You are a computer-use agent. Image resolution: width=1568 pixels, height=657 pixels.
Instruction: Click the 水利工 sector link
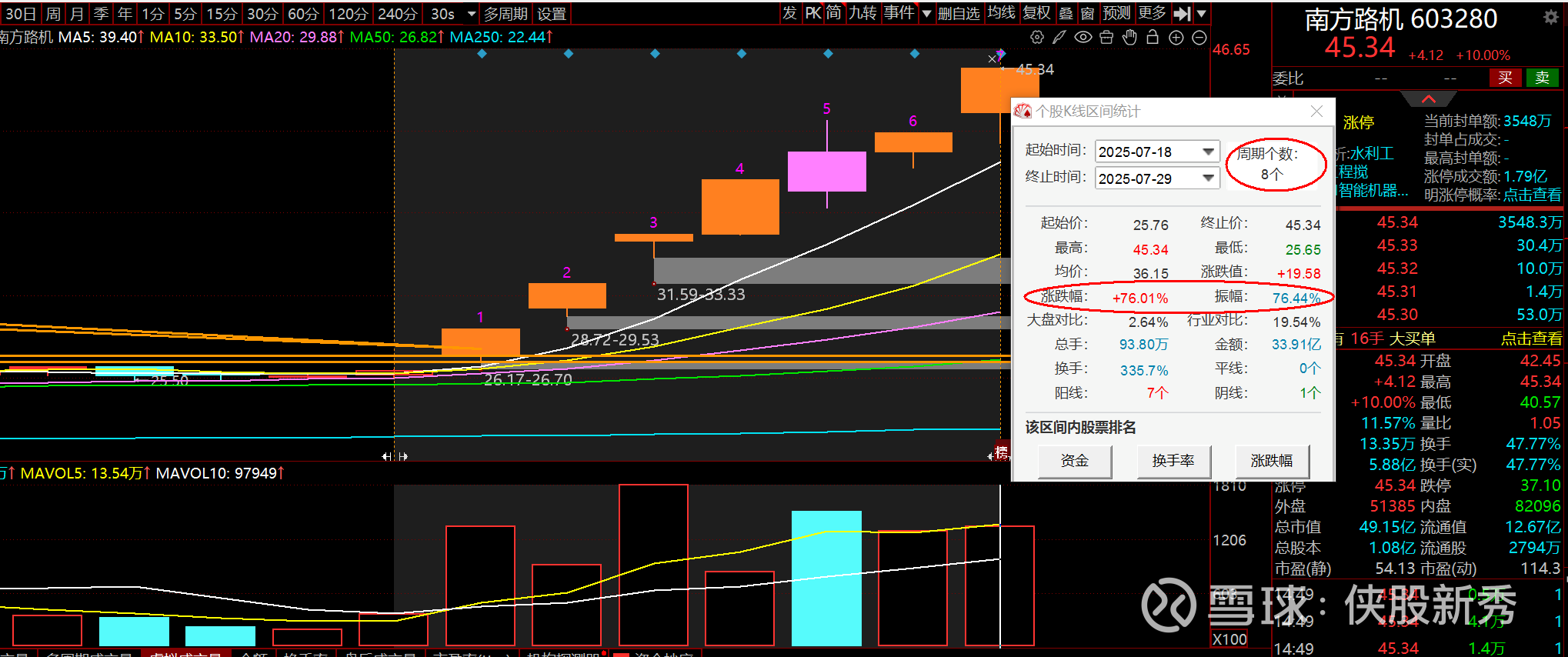coord(1372,153)
